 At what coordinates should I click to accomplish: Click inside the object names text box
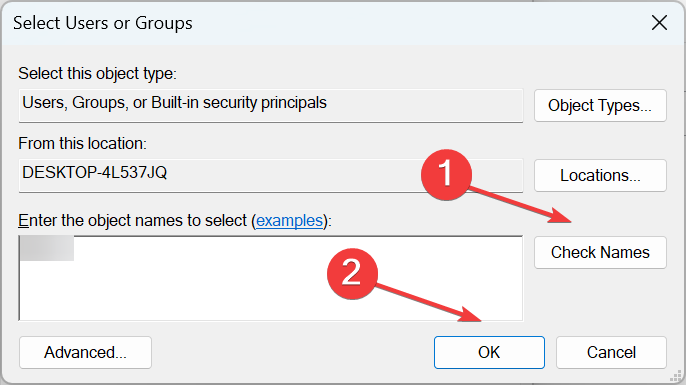271,278
